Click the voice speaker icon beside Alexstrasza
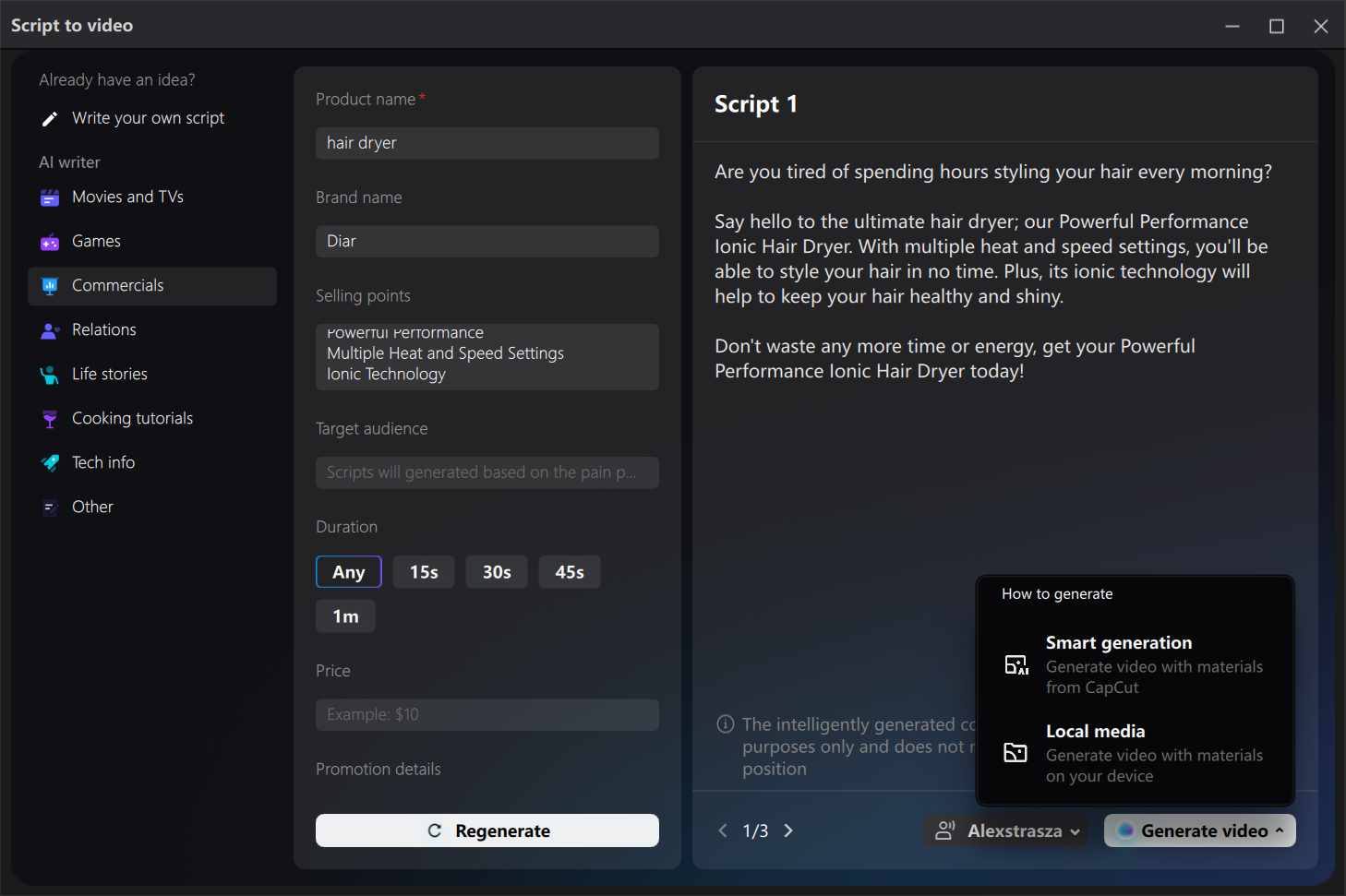Viewport: 1346px width, 896px height. click(945, 830)
